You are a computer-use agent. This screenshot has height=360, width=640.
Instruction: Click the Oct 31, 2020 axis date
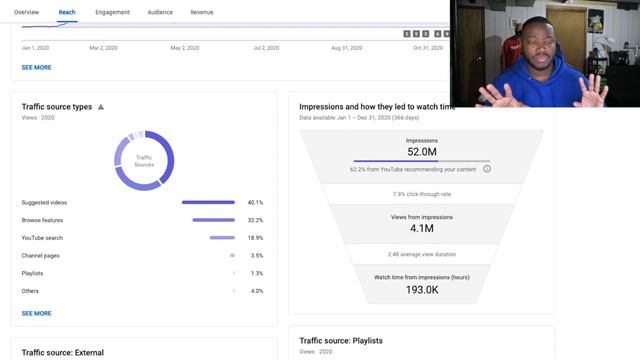tap(428, 48)
